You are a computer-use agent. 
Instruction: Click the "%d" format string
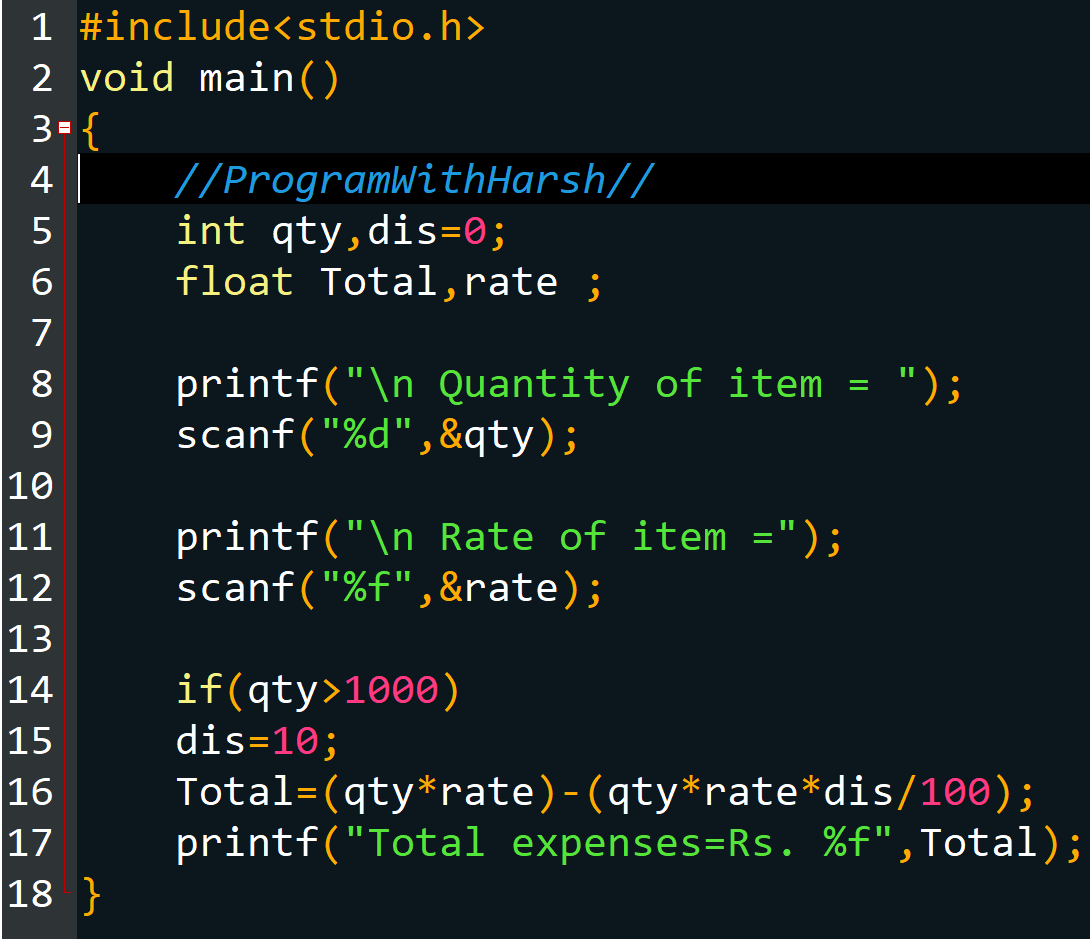pyautogui.click(x=367, y=435)
